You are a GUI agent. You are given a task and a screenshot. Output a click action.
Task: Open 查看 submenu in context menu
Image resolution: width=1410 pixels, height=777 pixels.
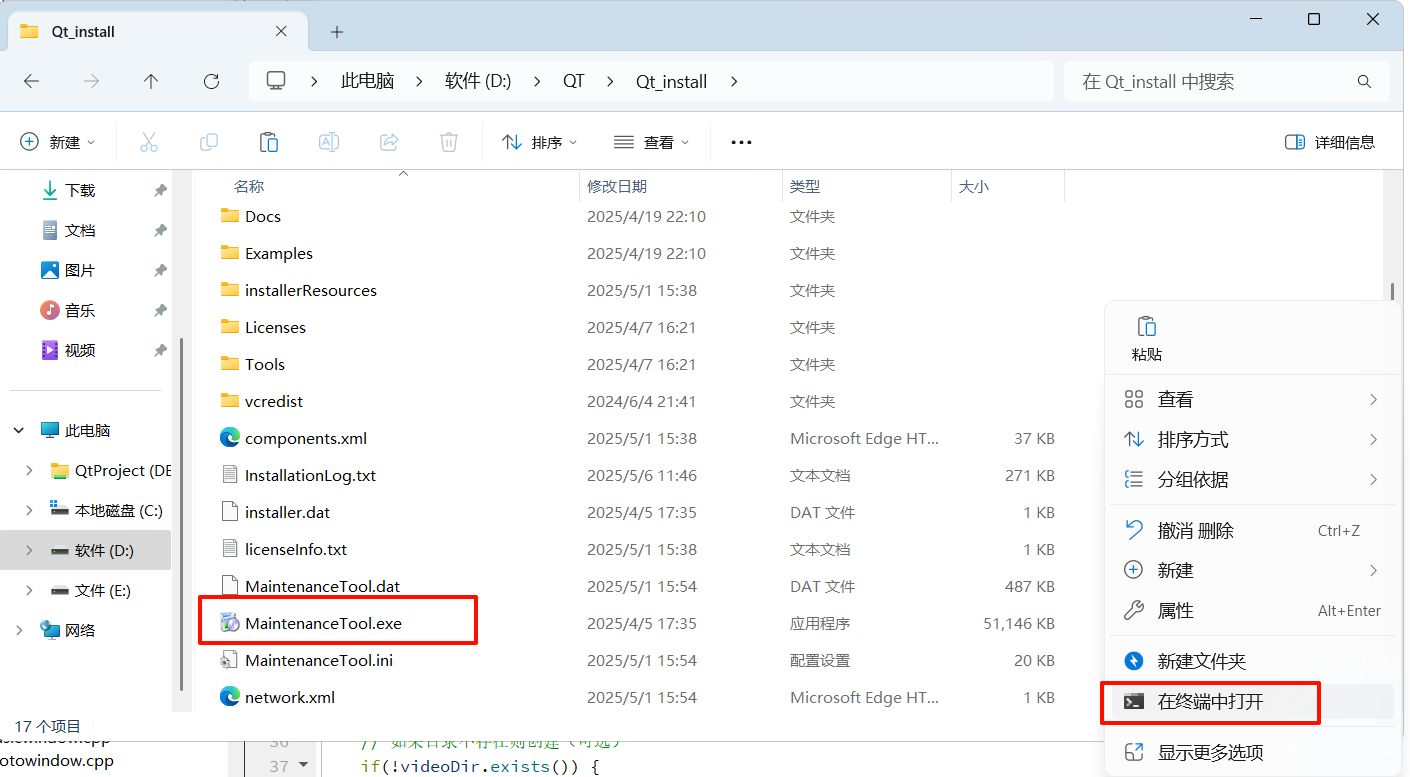click(x=1253, y=399)
